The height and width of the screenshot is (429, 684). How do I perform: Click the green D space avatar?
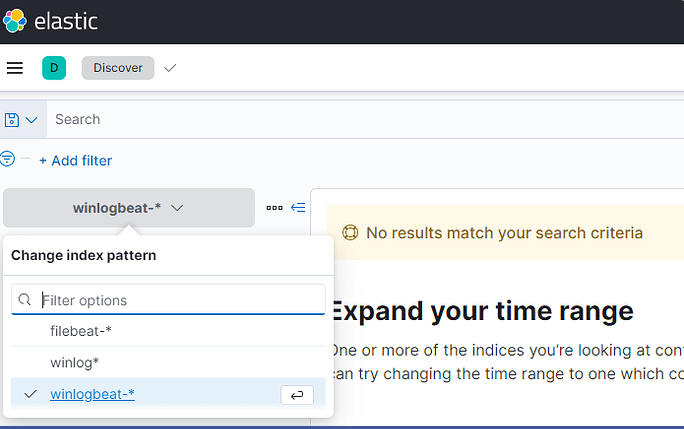point(53,68)
